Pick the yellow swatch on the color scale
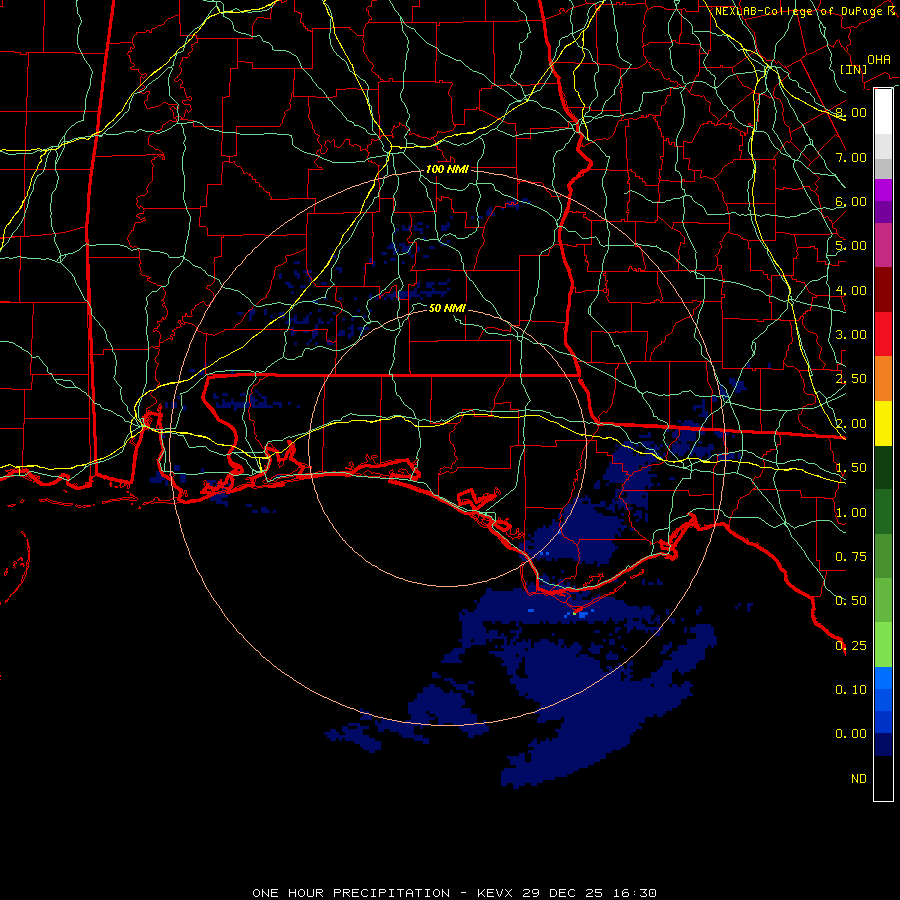Screen dimensions: 900x900 (883, 423)
